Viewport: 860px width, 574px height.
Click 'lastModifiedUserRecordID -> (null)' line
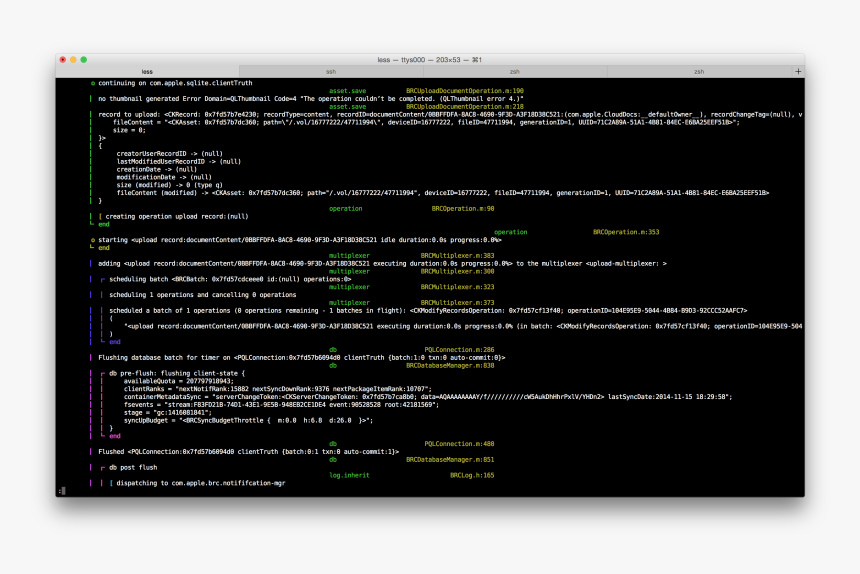(x=179, y=162)
